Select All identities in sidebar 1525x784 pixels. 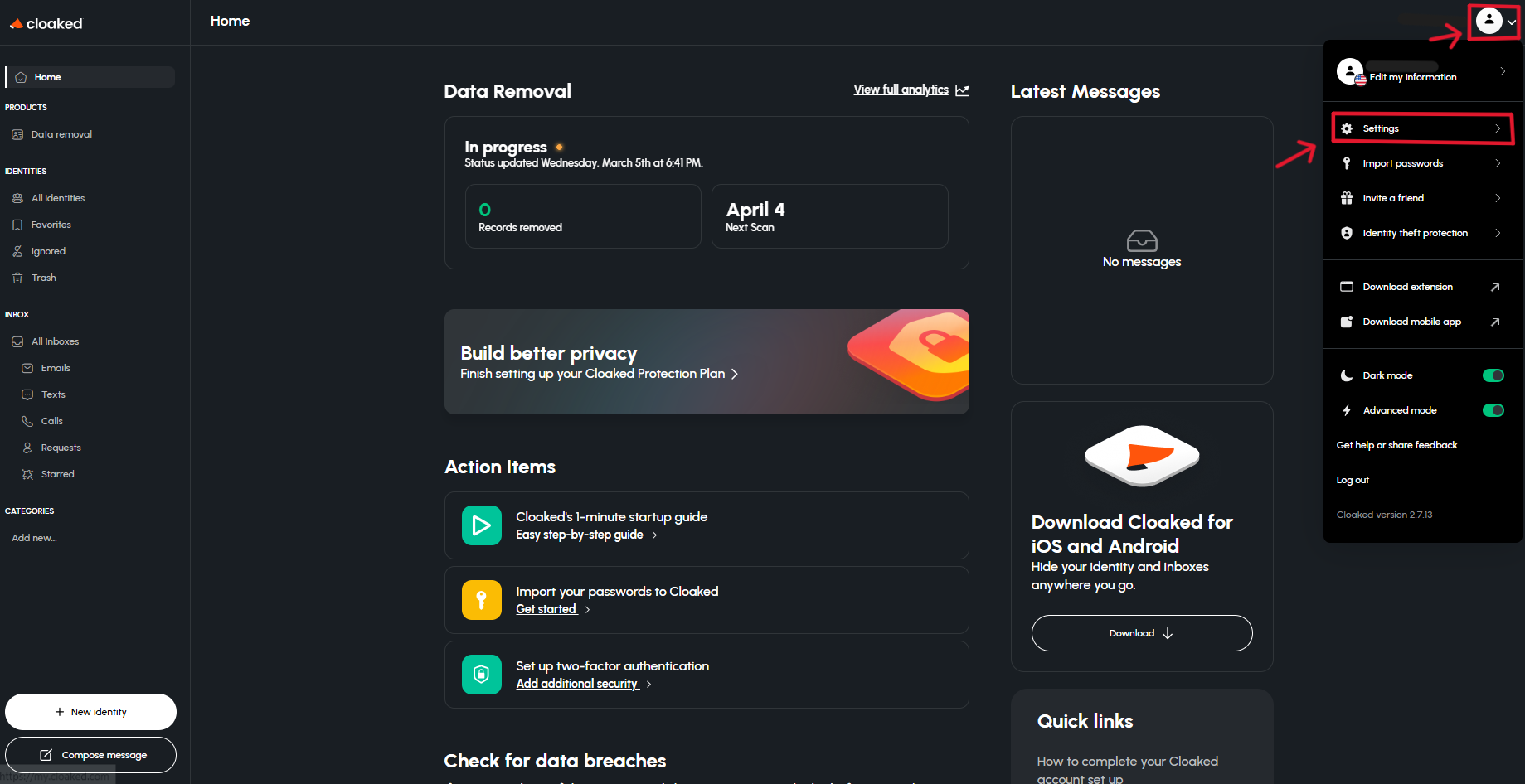pyautogui.click(x=58, y=198)
